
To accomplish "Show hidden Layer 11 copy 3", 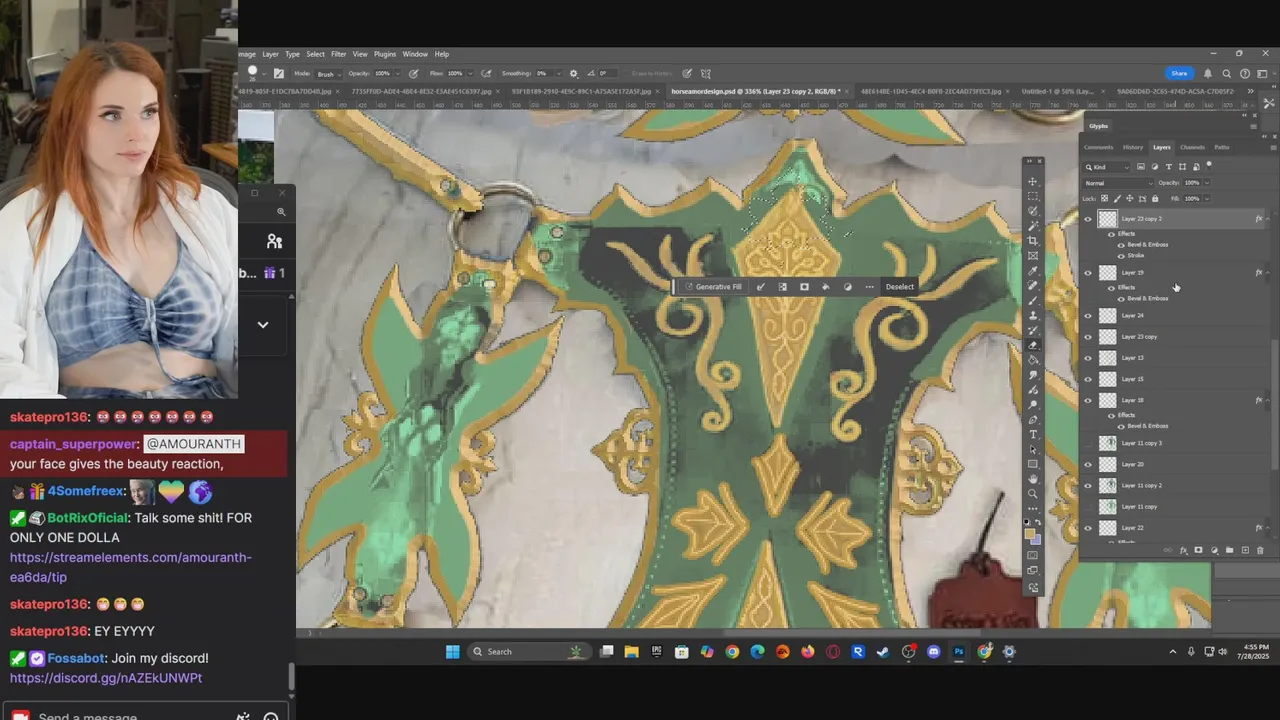I will [x=1088, y=443].
